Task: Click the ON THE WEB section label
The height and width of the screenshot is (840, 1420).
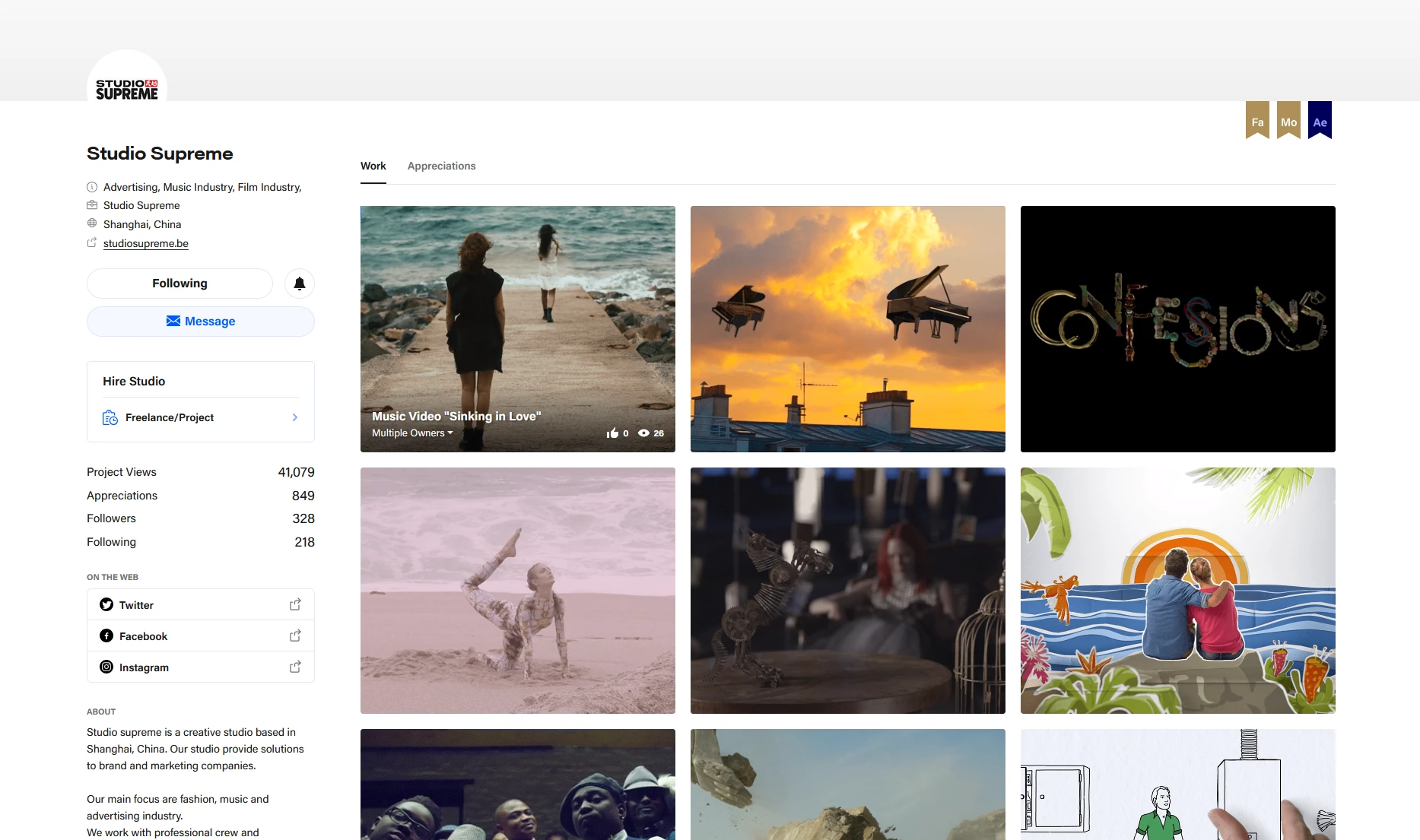Action: pyautogui.click(x=113, y=577)
